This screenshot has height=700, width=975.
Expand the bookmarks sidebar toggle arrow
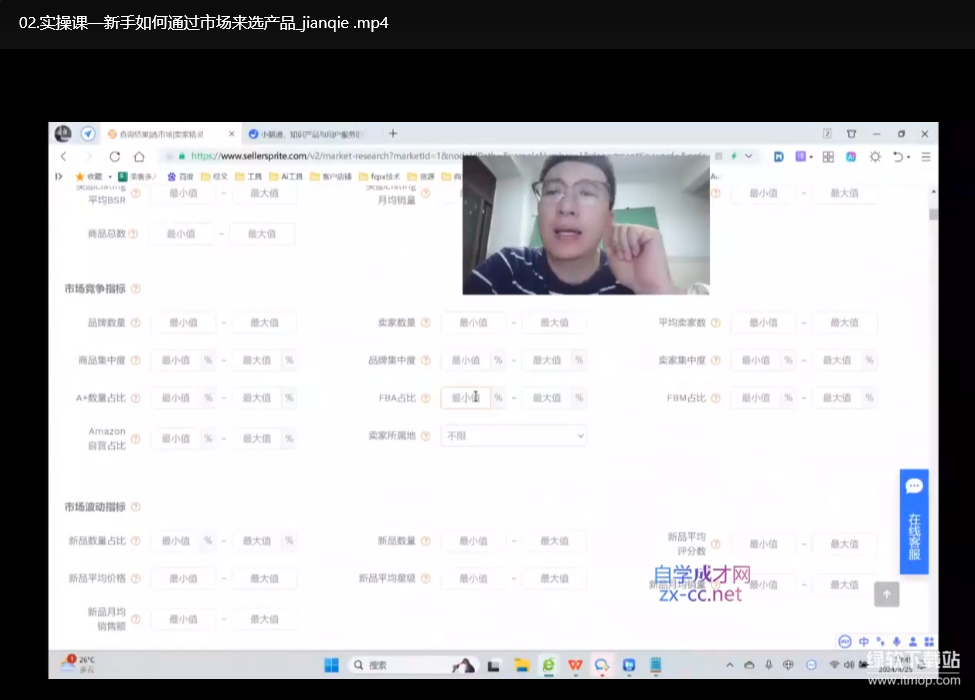point(59,177)
